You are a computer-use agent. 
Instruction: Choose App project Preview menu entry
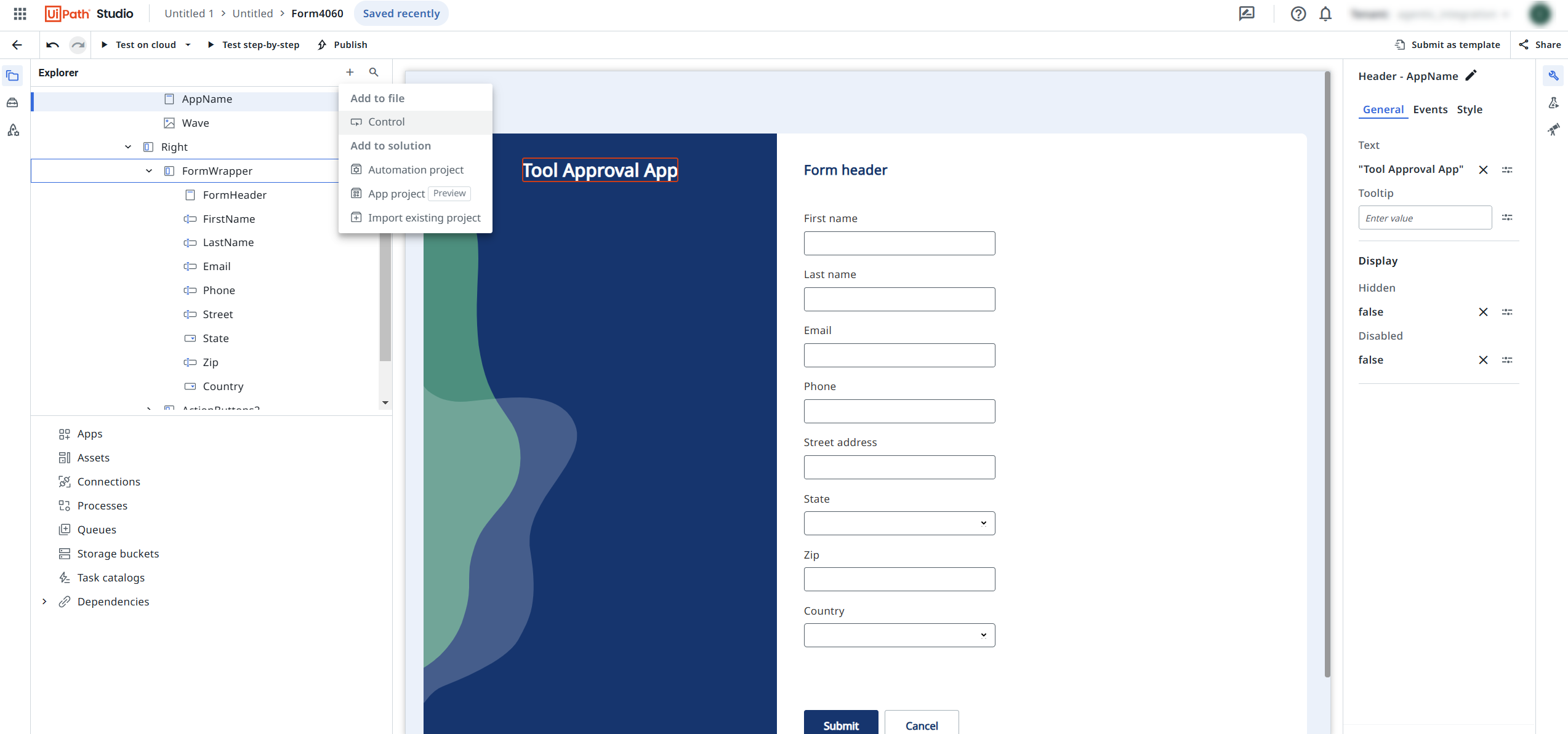tap(415, 194)
